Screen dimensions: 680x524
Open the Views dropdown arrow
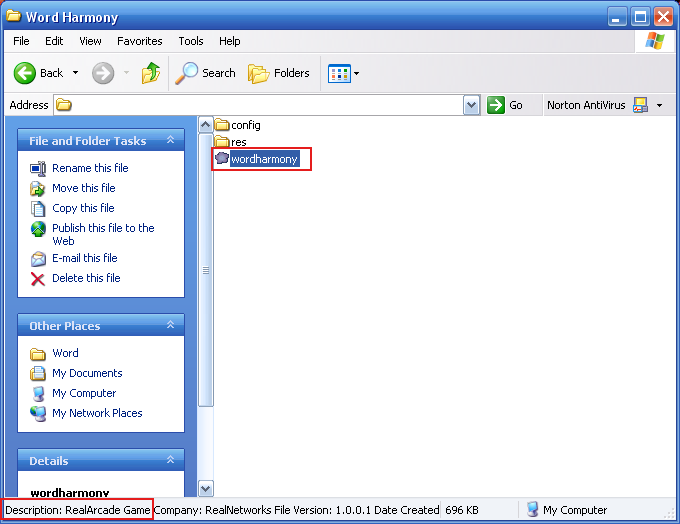[356, 73]
